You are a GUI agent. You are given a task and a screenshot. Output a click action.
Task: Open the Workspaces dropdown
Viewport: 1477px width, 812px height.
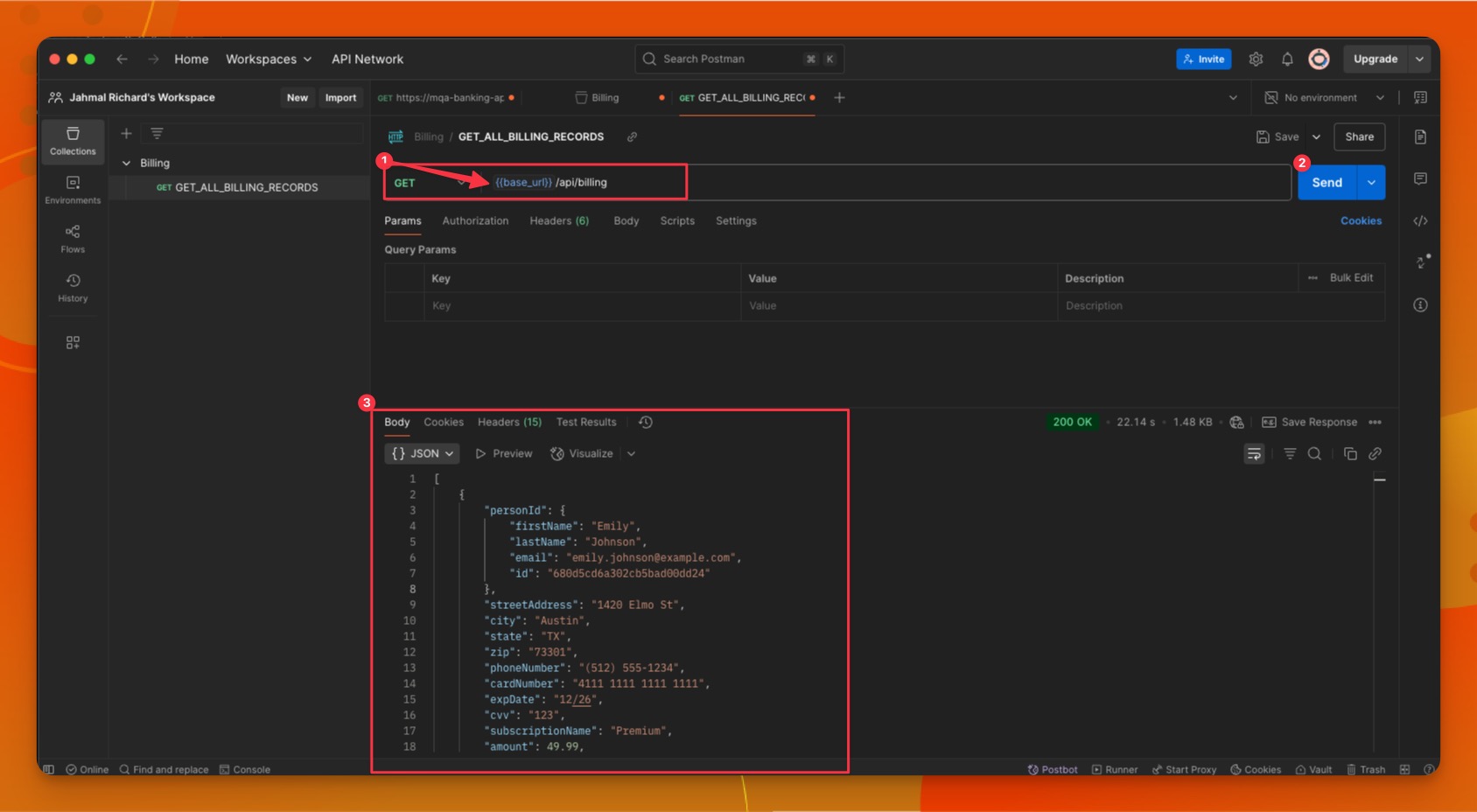point(269,59)
